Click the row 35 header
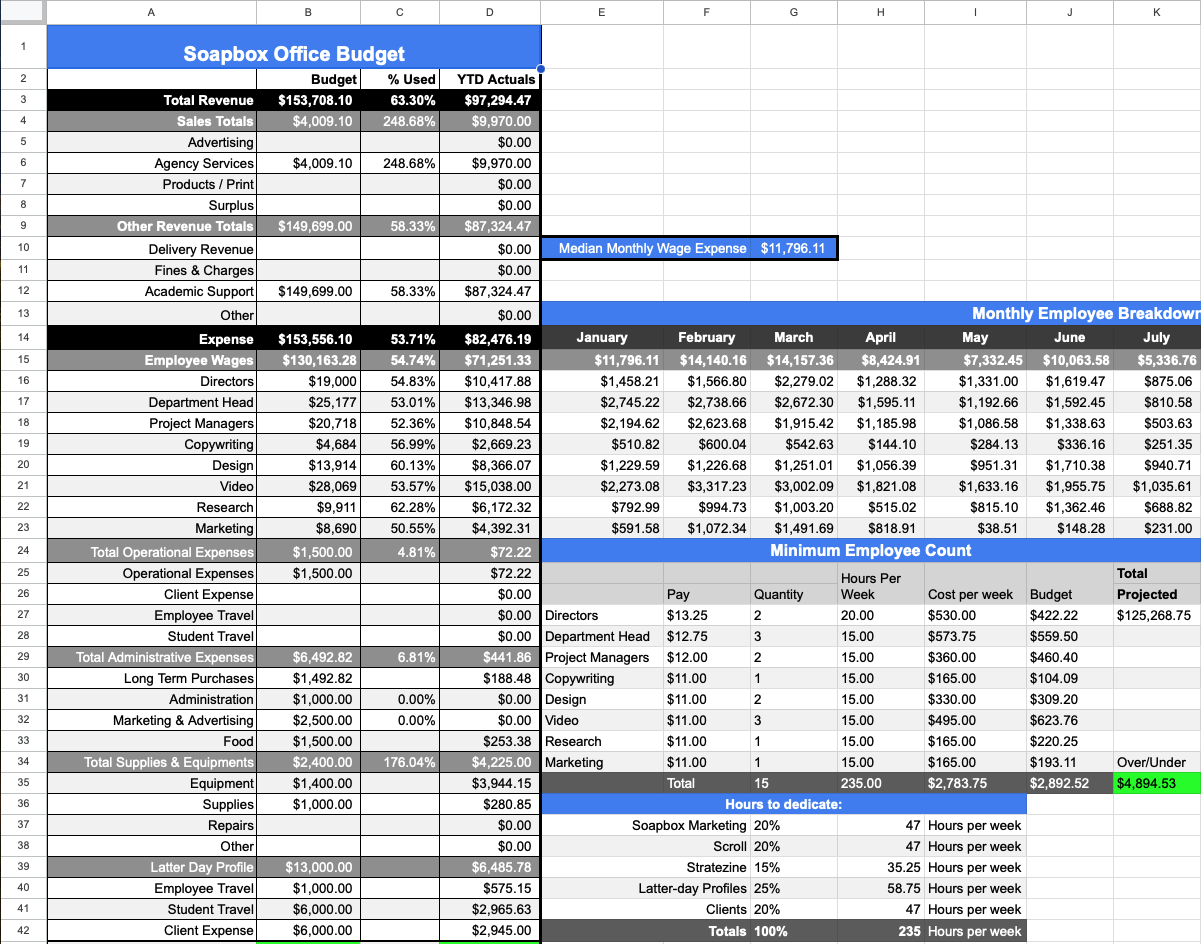Viewport: 1201px width, 944px height. click(x=22, y=783)
